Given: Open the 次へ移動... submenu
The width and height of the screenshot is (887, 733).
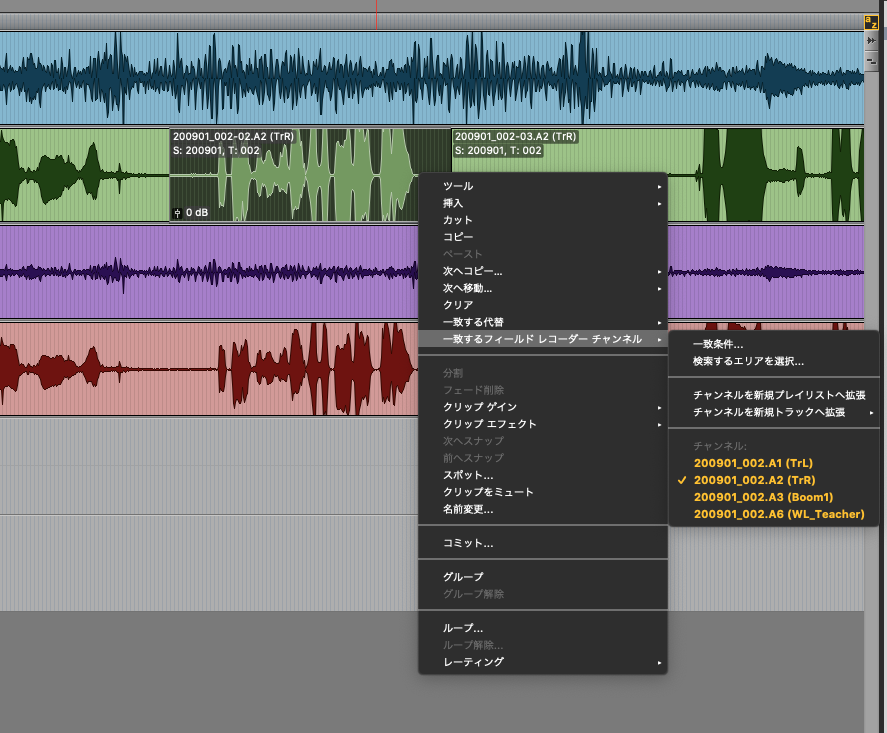Looking at the screenshot, I should (543, 288).
